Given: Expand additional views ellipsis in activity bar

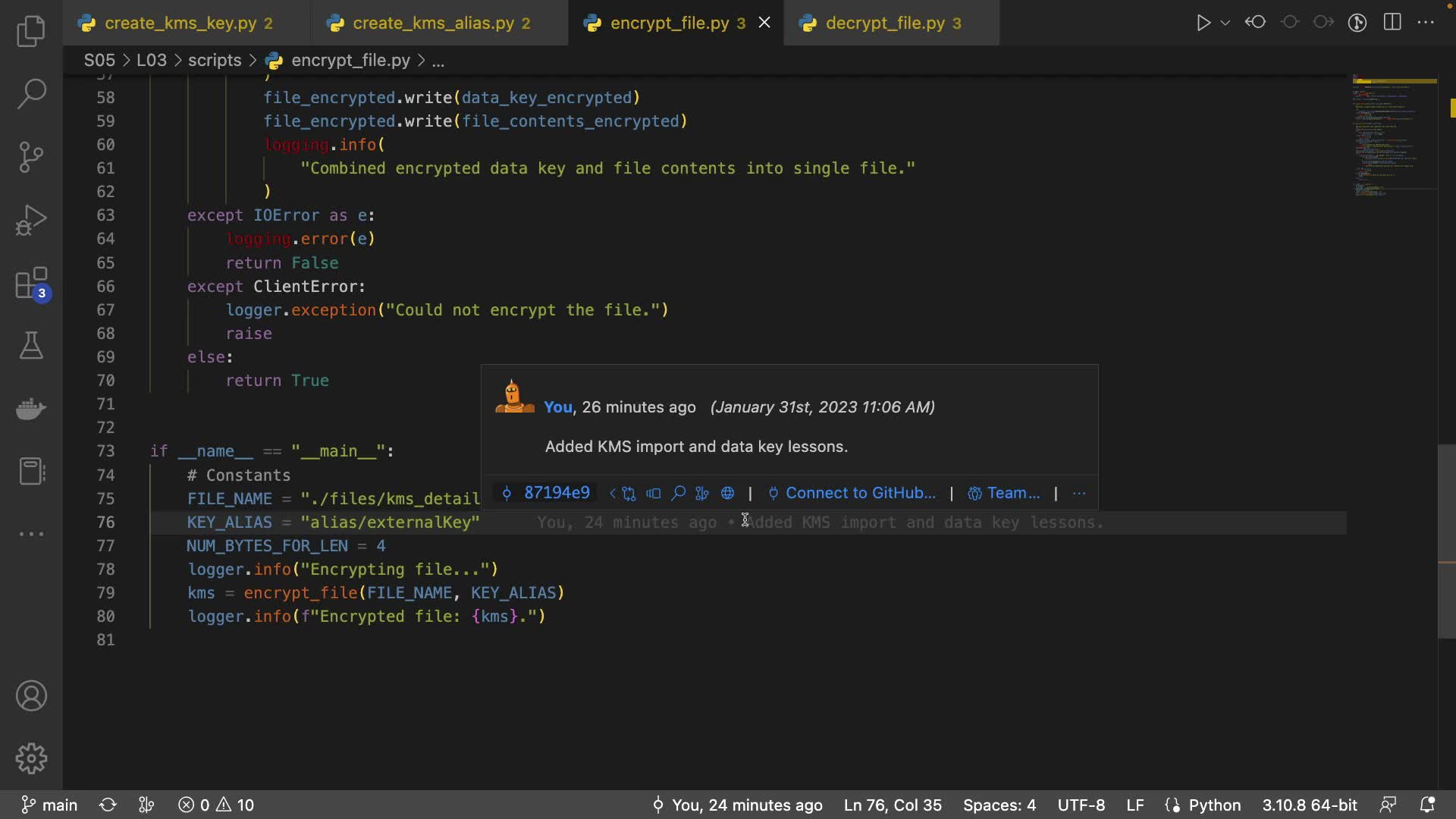Looking at the screenshot, I should coord(31,534).
